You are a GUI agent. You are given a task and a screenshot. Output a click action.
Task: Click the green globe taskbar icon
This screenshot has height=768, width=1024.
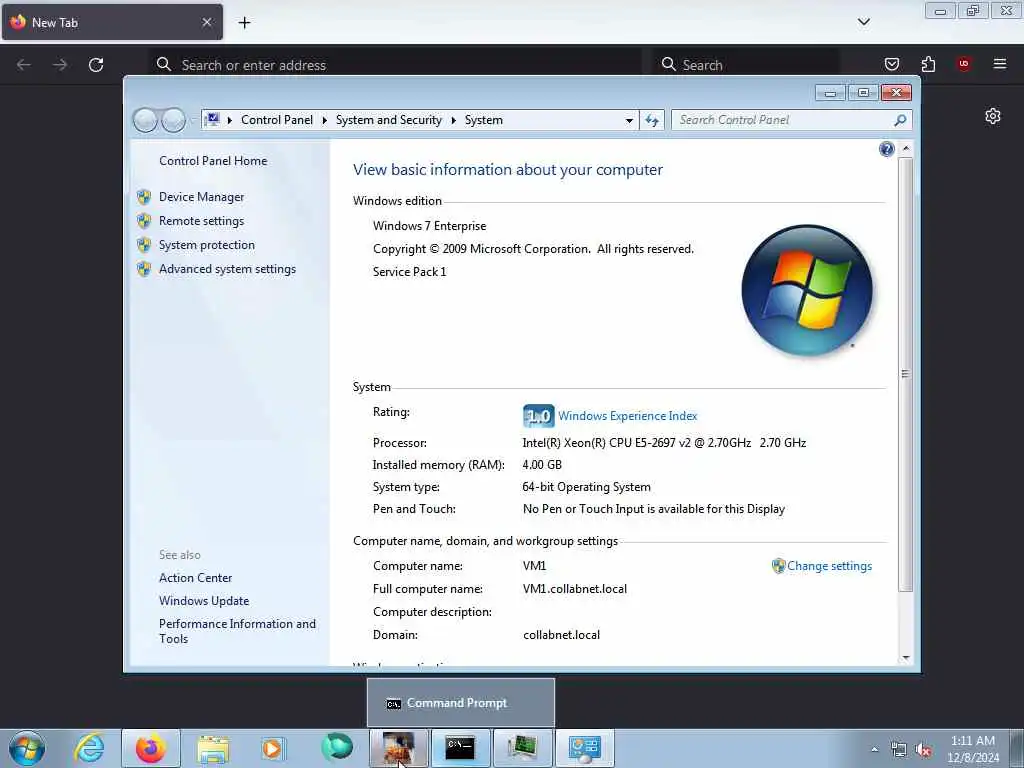pyautogui.click(x=337, y=747)
